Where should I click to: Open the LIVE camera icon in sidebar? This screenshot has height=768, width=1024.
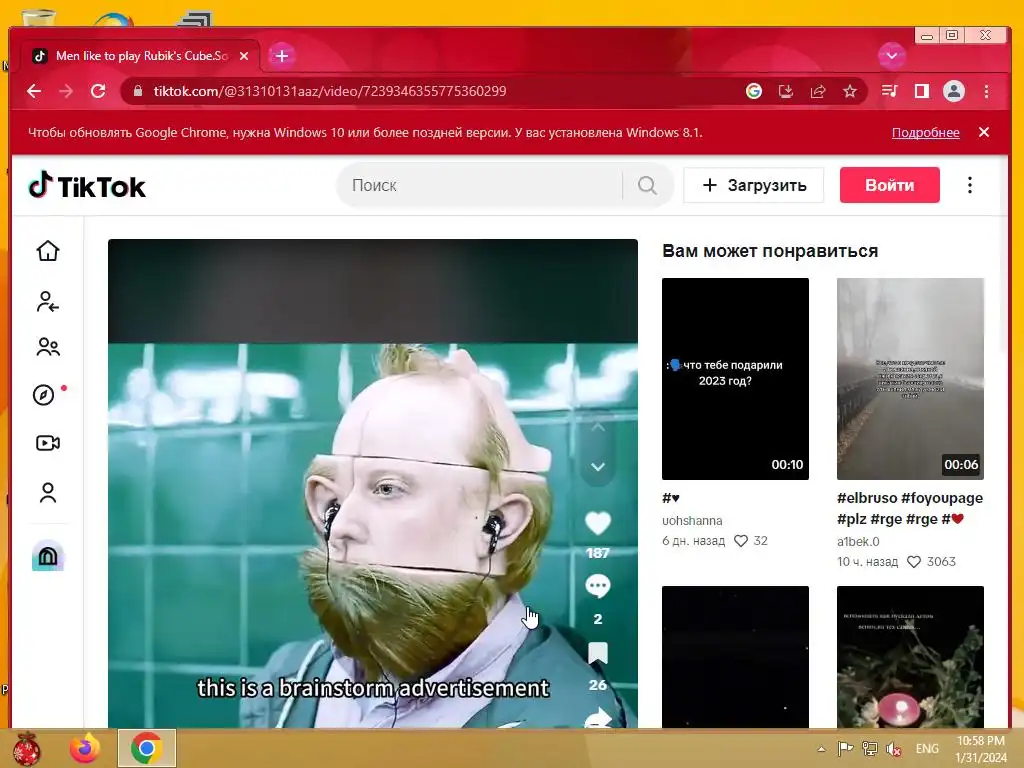coord(48,443)
